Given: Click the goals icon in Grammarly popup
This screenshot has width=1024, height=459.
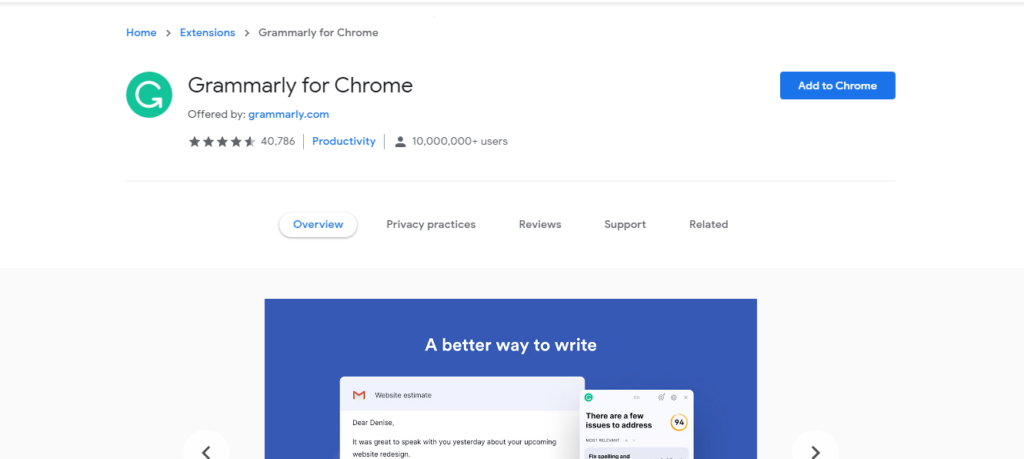Looking at the screenshot, I should (x=661, y=397).
